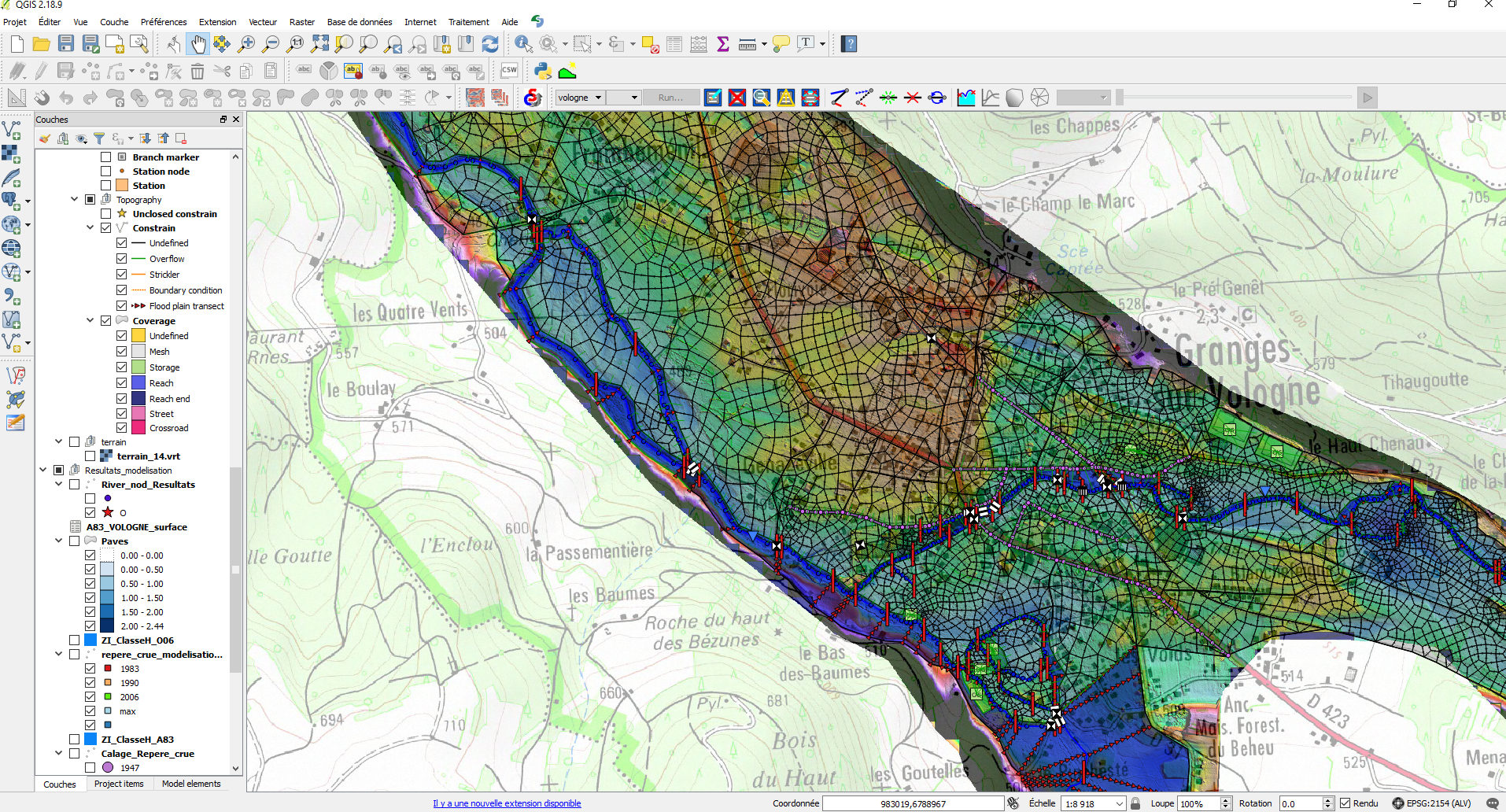This screenshot has height=812, width=1506.
Task: Select the Identify Features tool
Action: click(524, 44)
